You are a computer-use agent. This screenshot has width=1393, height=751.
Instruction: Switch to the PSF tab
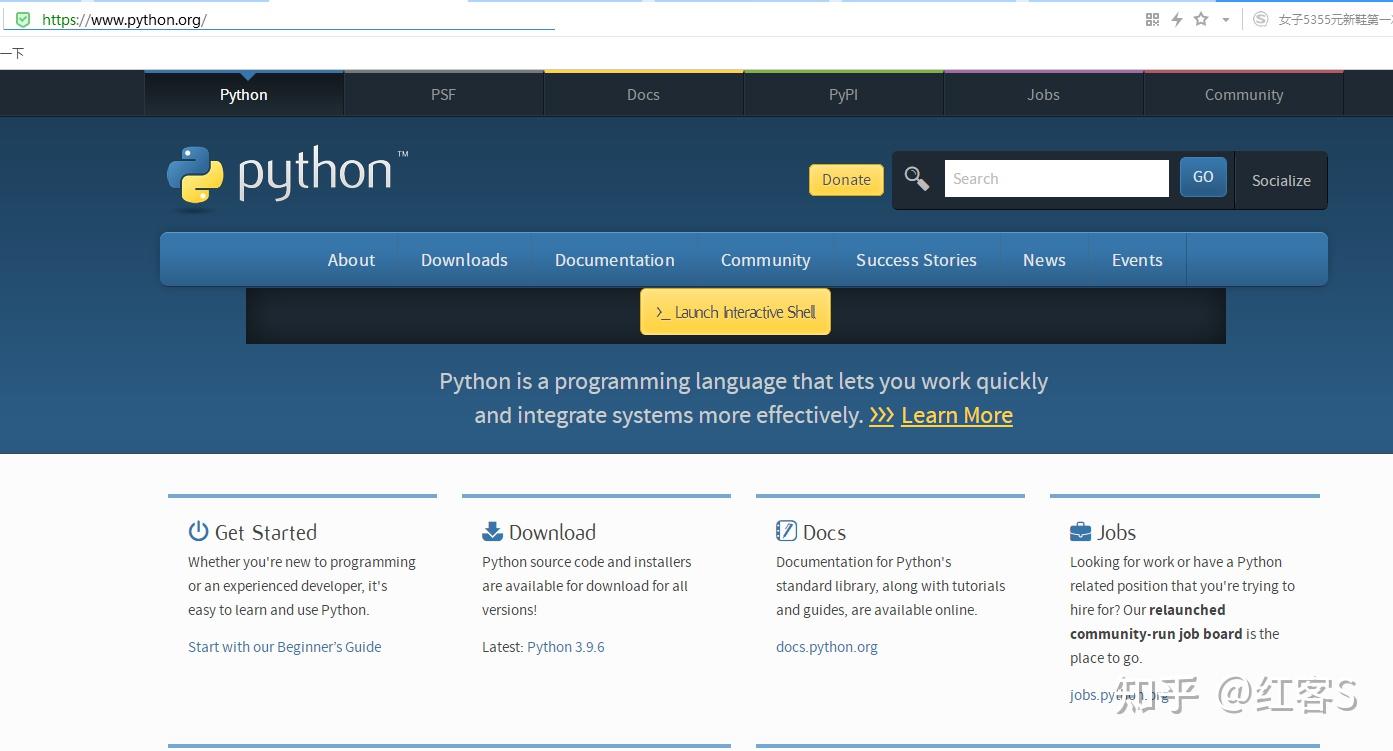[x=443, y=94]
